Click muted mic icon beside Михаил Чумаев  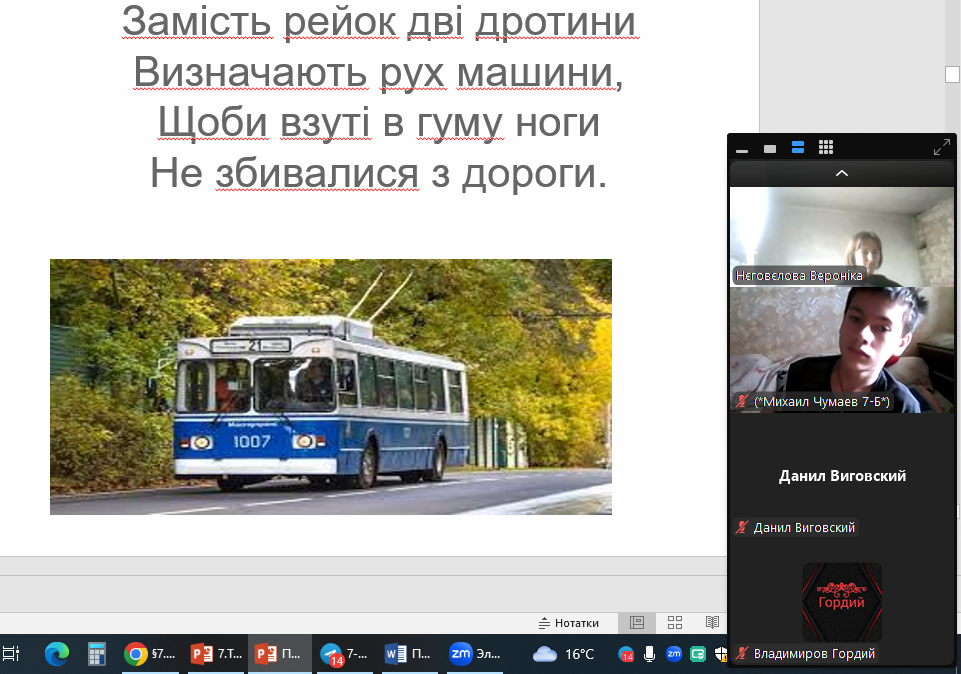tap(742, 401)
